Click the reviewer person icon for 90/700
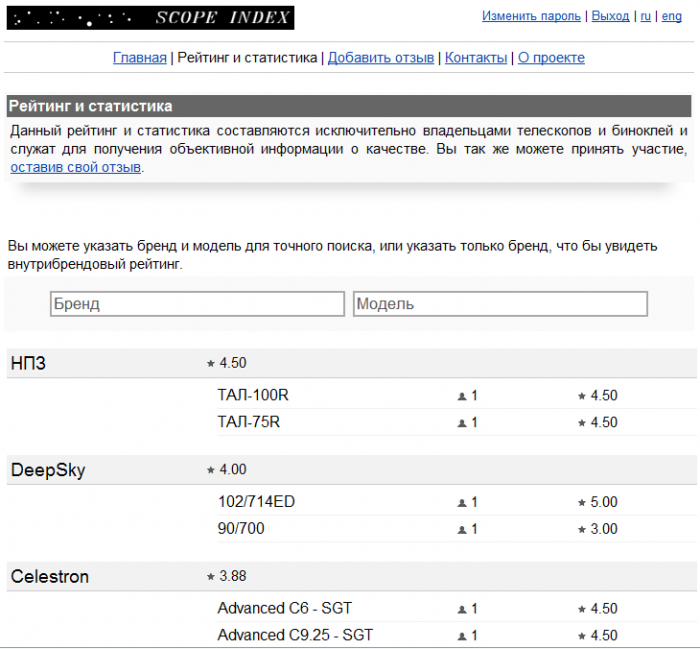 pos(462,529)
